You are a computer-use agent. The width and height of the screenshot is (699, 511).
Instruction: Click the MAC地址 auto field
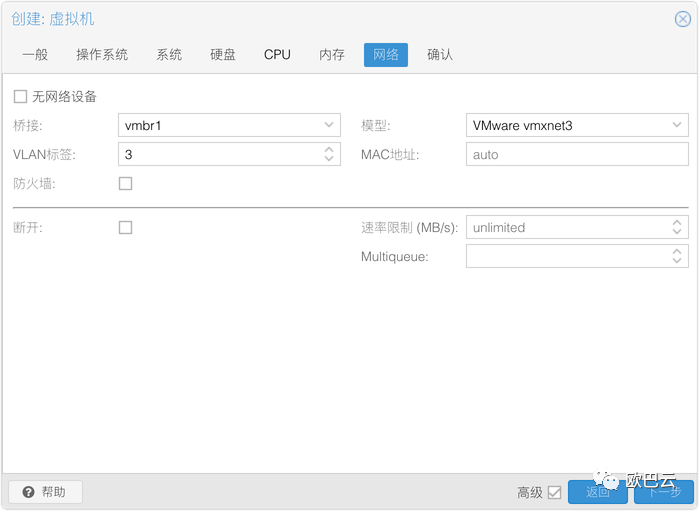click(x=577, y=154)
